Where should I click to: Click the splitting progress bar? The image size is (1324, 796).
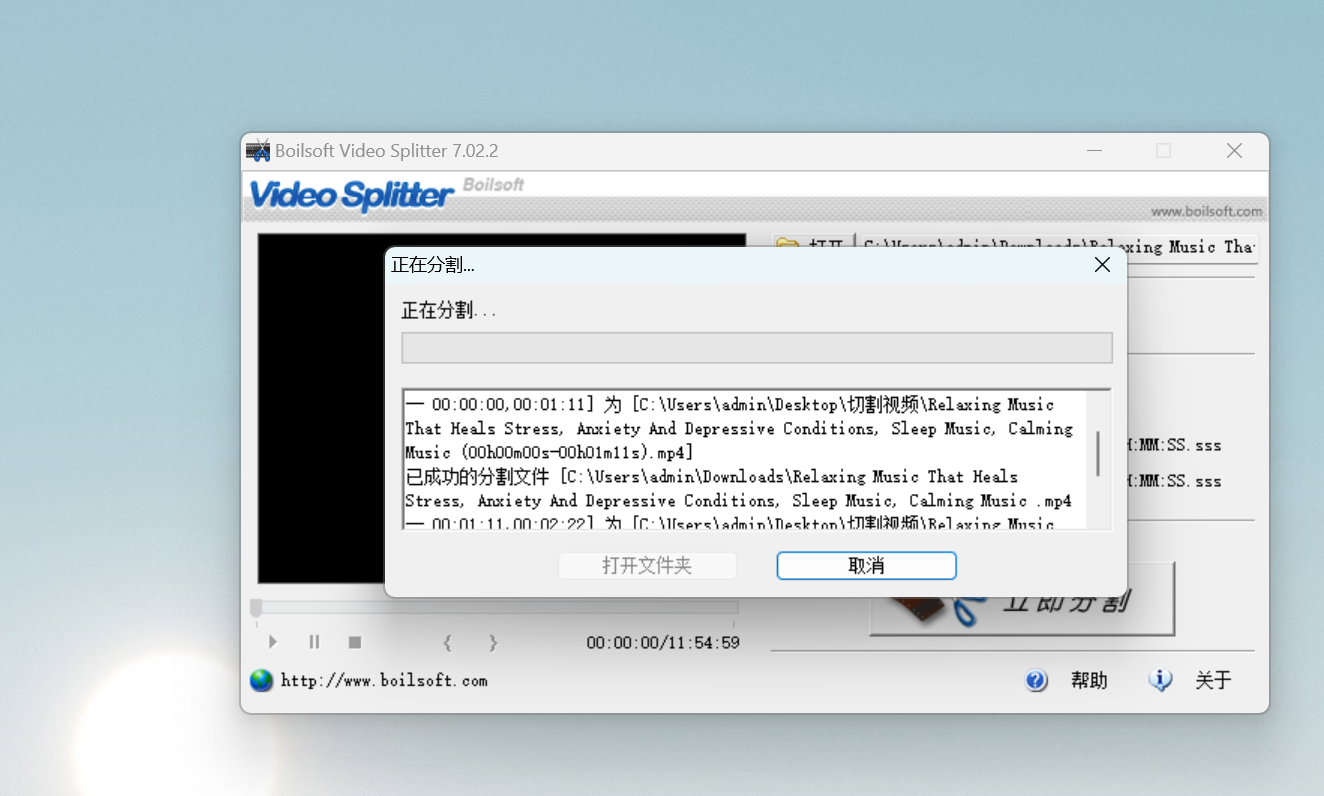757,348
